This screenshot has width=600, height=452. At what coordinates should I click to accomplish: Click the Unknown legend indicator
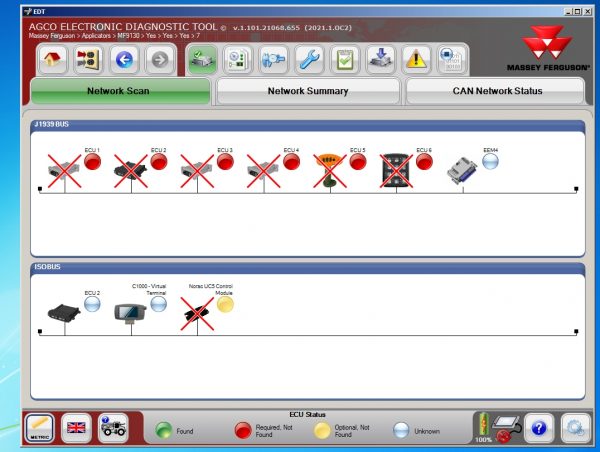coord(401,431)
